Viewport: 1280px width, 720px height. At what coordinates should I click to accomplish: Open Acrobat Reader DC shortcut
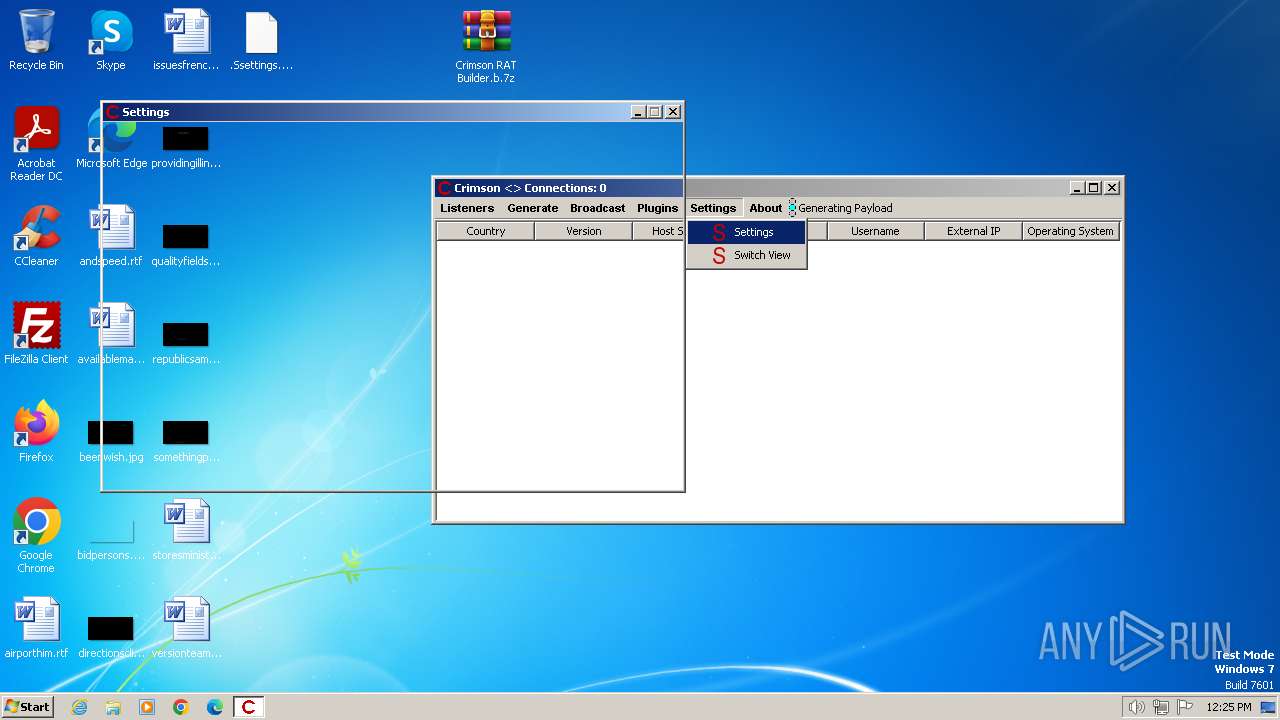(x=36, y=144)
